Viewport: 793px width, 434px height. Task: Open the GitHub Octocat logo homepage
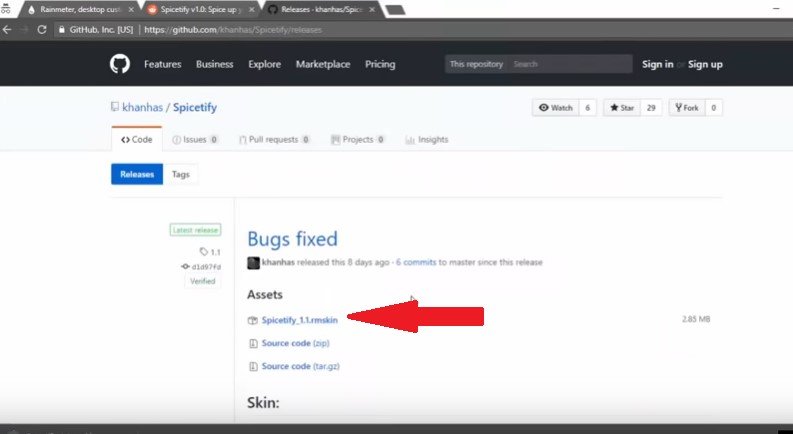click(120, 64)
